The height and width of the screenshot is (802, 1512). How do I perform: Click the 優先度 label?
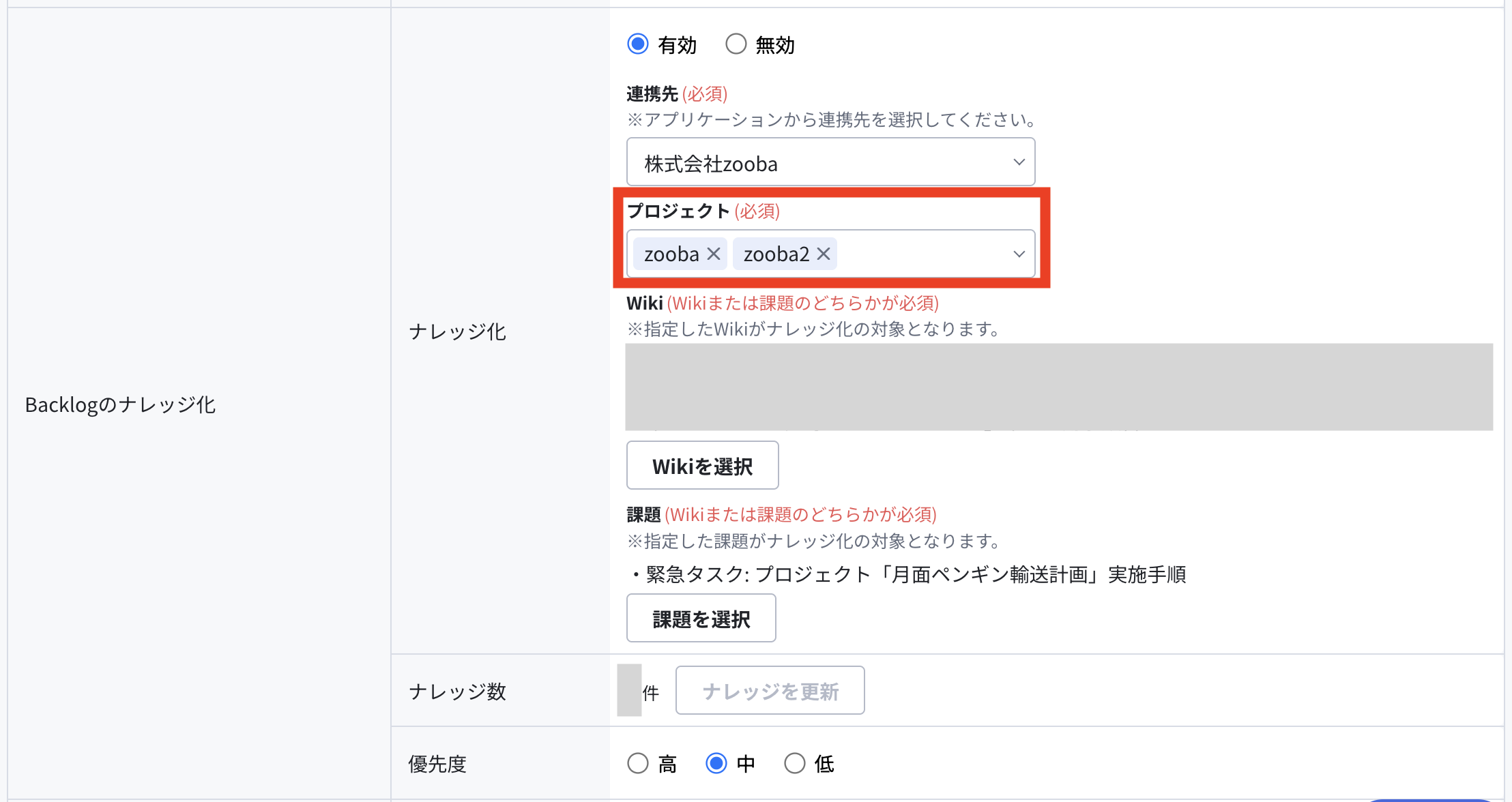pyautogui.click(x=437, y=763)
